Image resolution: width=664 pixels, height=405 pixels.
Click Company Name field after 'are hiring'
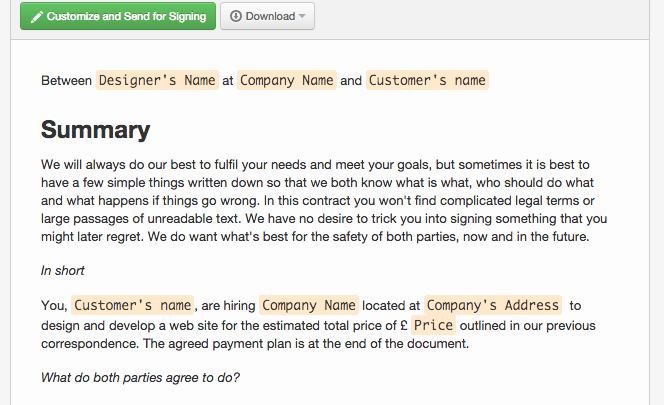(x=309, y=305)
